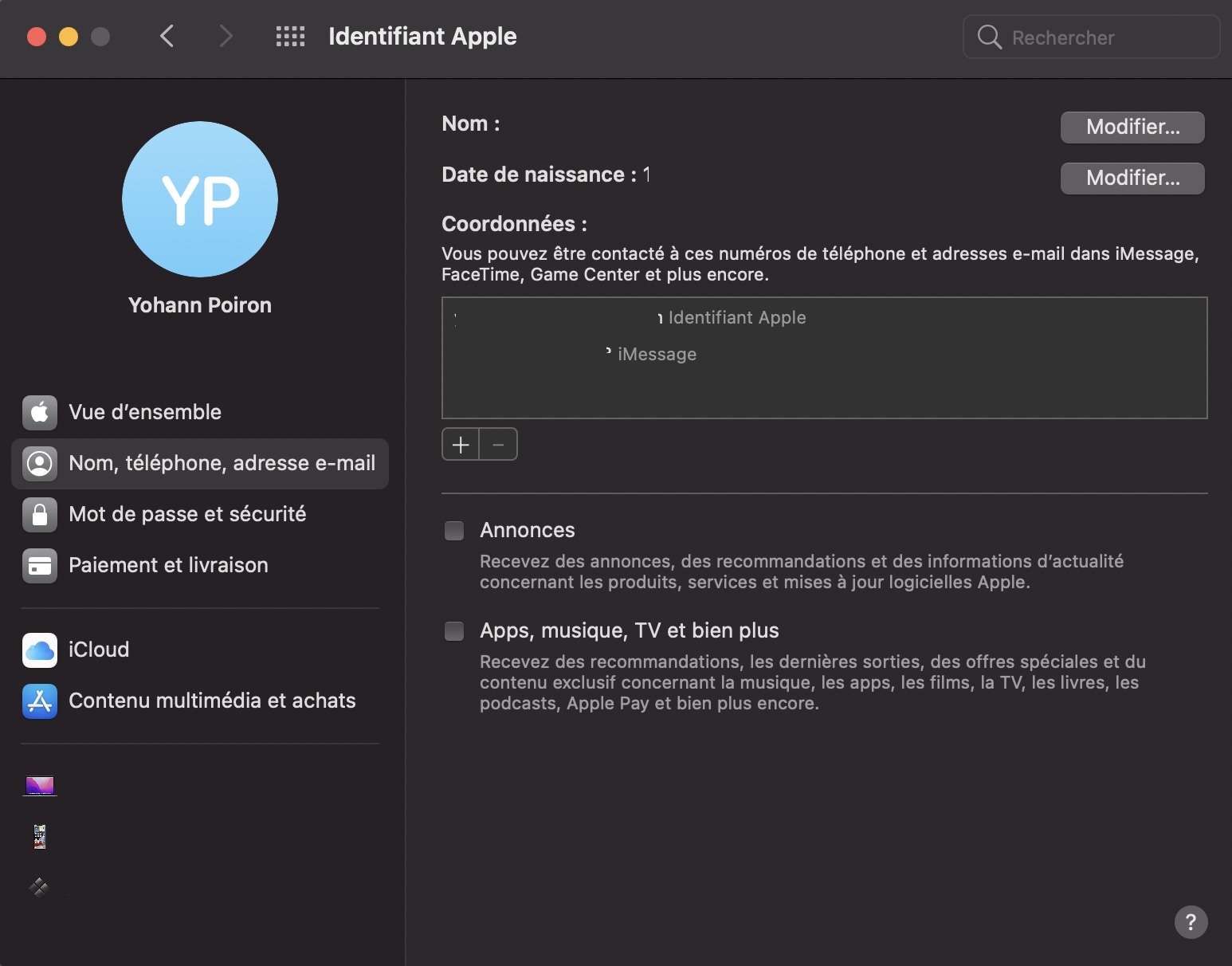Select Mot de passe et sécurité section
Image resolution: width=1232 pixels, height=966 pixels.
tap(186, 514)
